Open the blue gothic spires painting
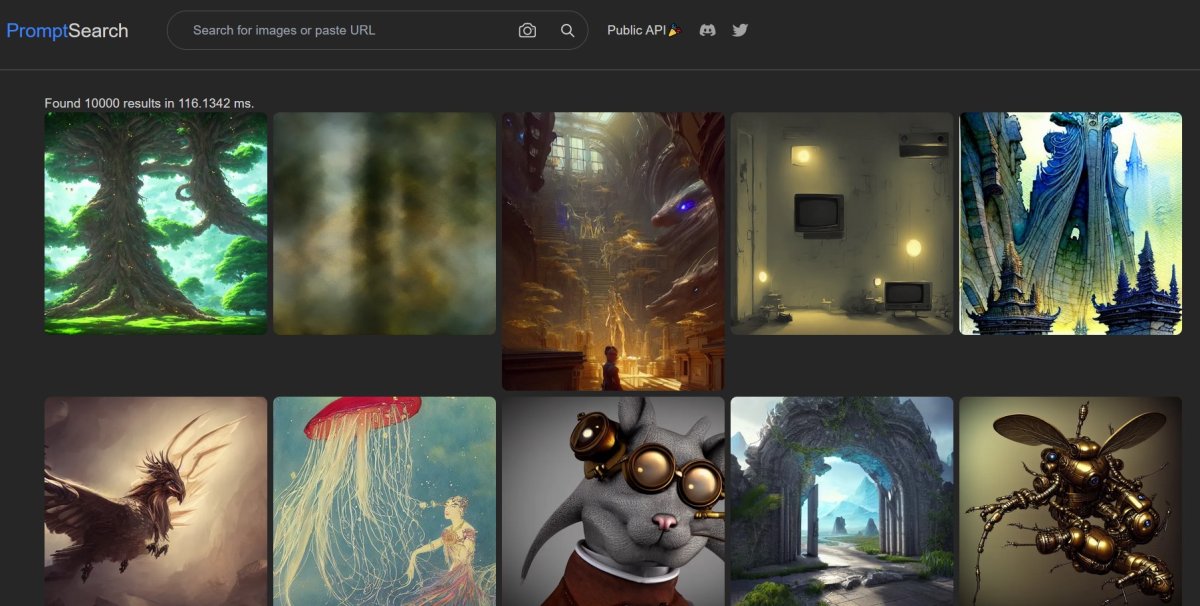Screen dimensions: 1200x606 click(1070, 223)
